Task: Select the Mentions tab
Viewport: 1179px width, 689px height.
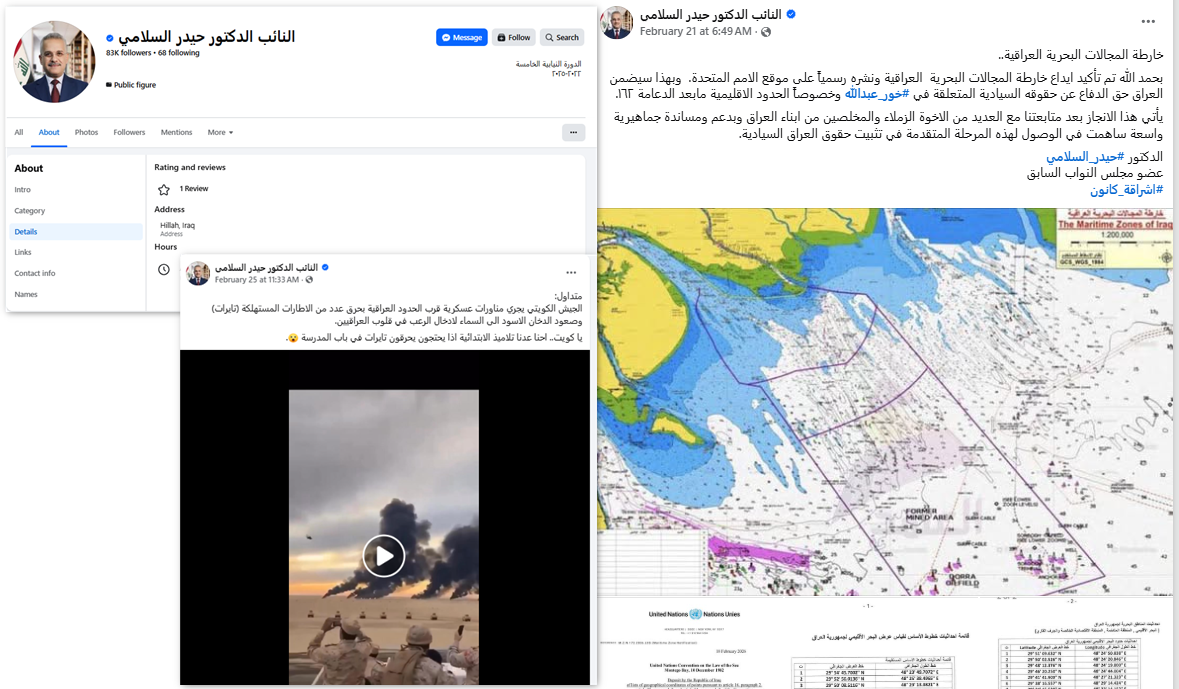Action: pos(177,132)
